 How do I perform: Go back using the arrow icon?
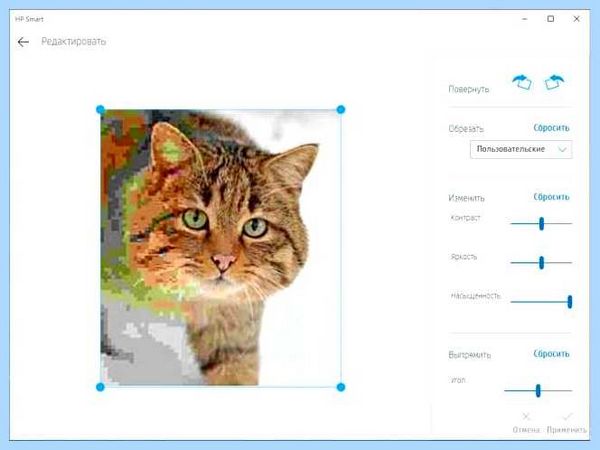click(x=23, y=42)
